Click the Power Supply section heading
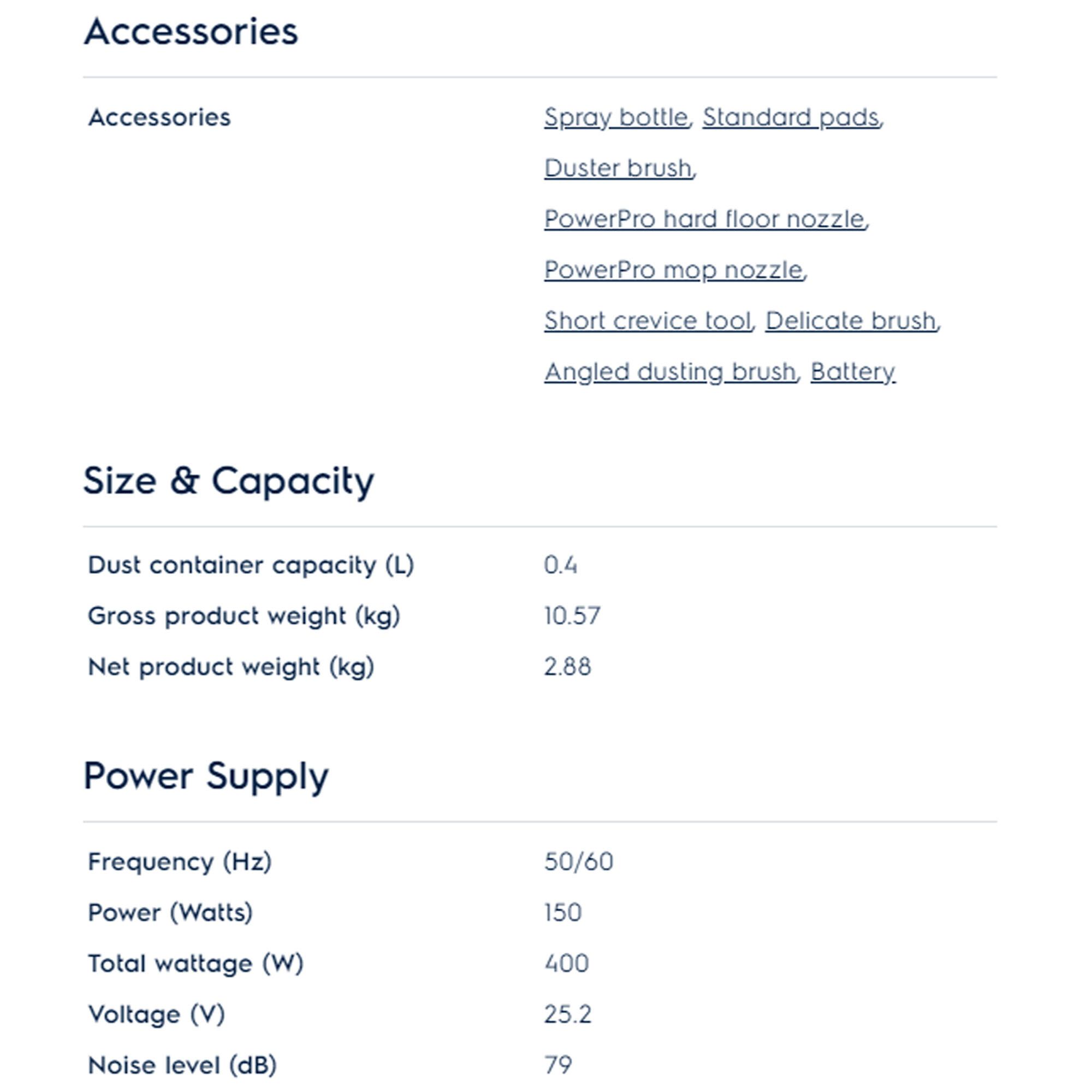 click(206, 776)
